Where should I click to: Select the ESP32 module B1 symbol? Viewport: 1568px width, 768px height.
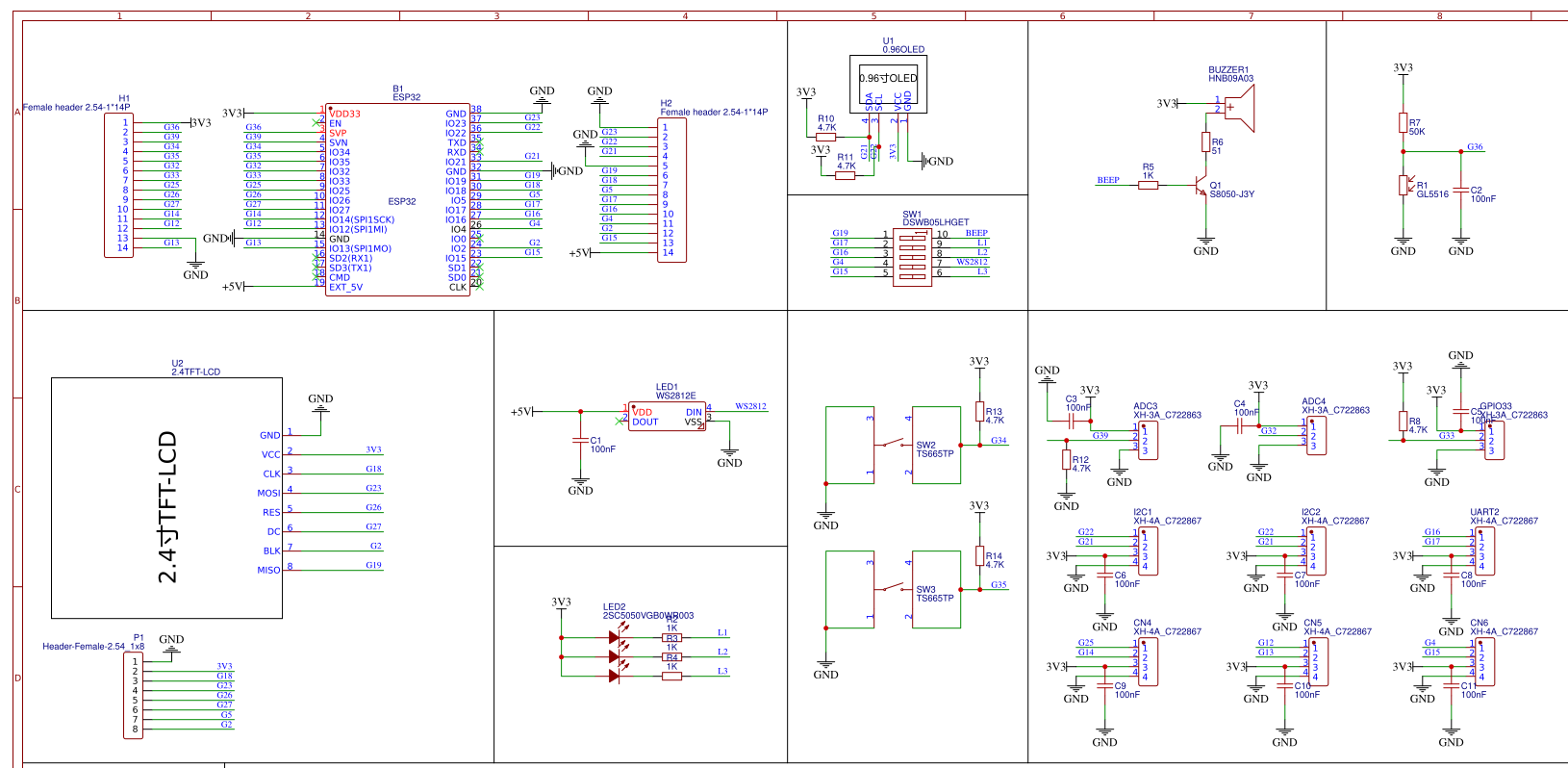(x=397, y=200)
